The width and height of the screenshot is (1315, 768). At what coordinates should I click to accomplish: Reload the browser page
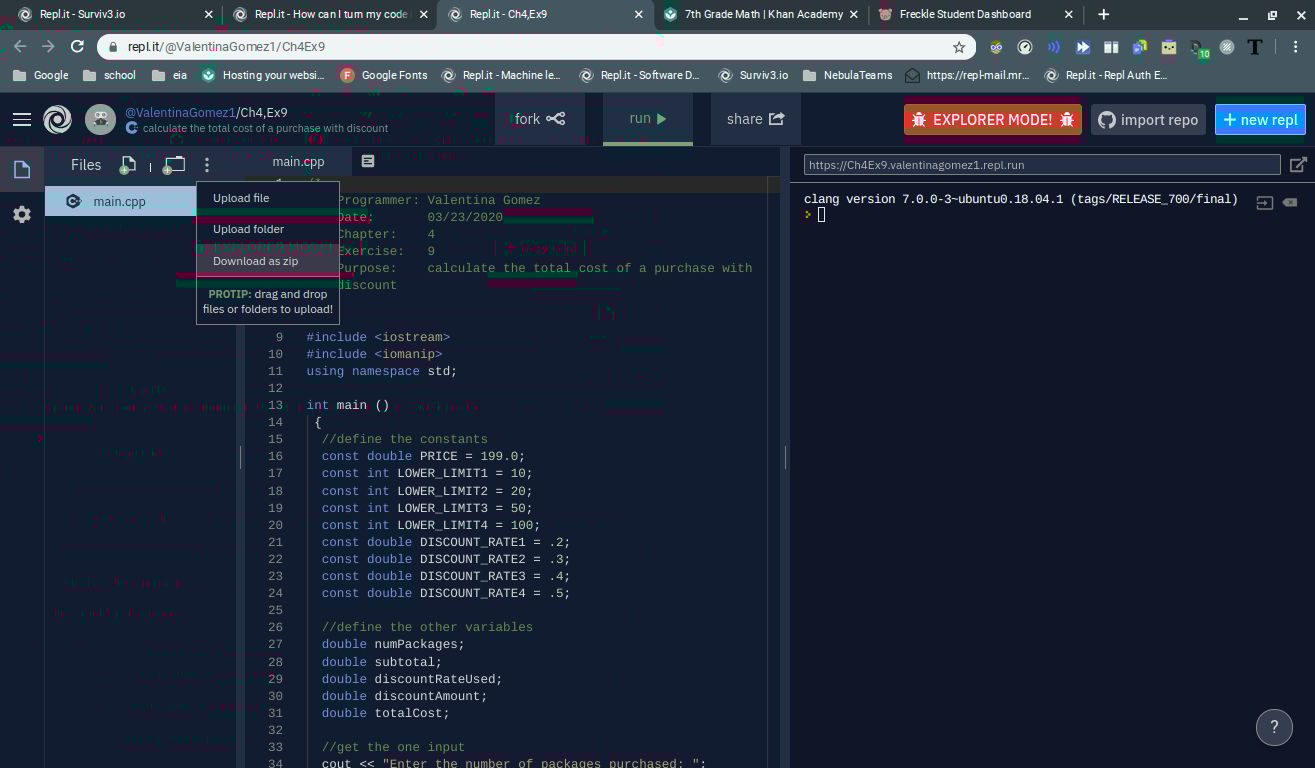tap(77, 47)
